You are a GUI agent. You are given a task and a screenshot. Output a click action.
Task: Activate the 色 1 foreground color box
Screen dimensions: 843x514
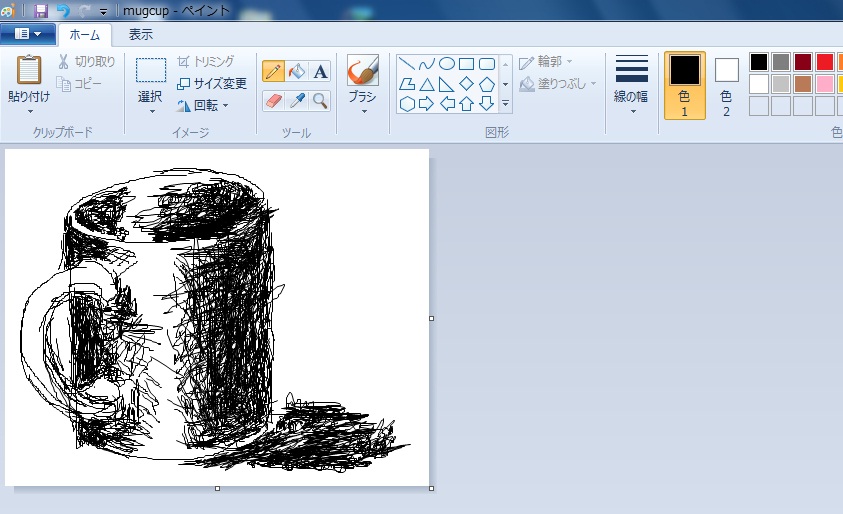685,84
